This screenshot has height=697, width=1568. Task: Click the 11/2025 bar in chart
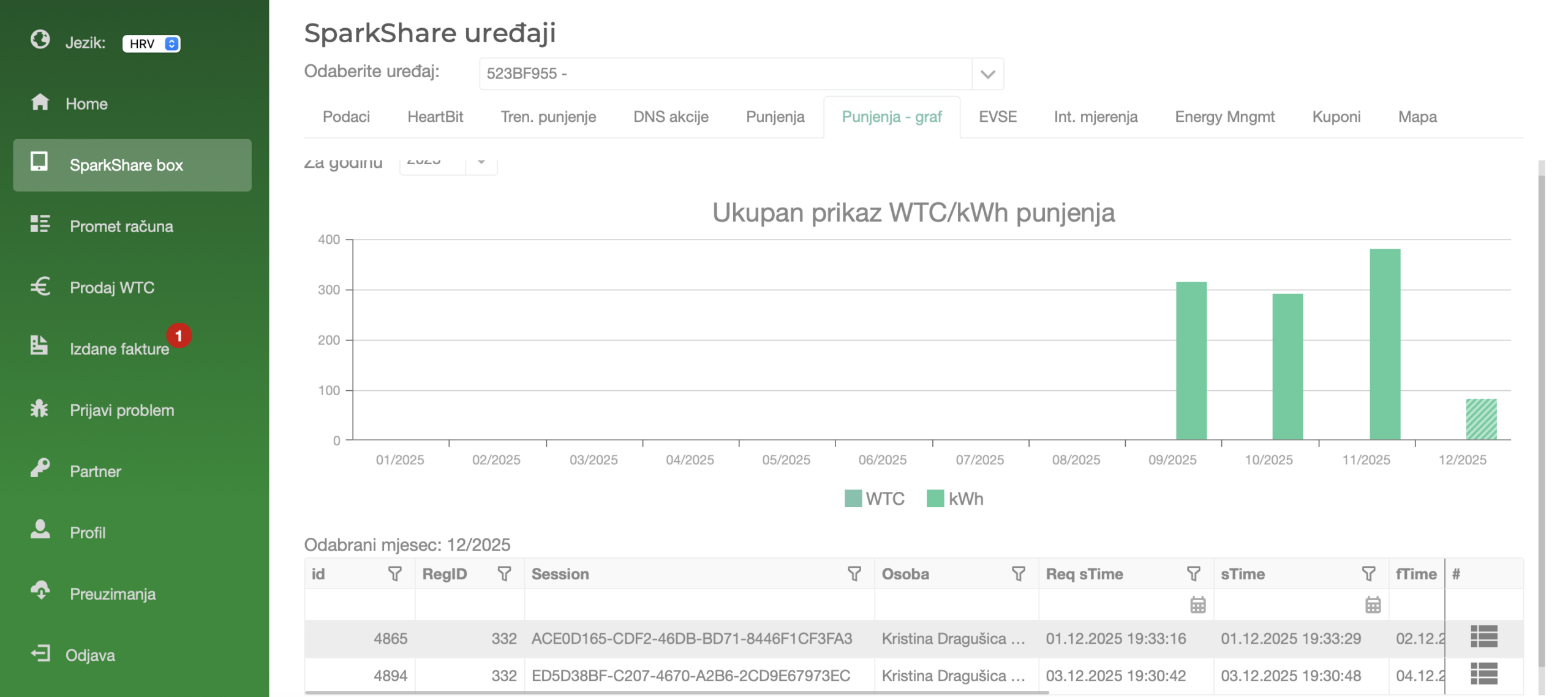click(x=1384, y=344)
